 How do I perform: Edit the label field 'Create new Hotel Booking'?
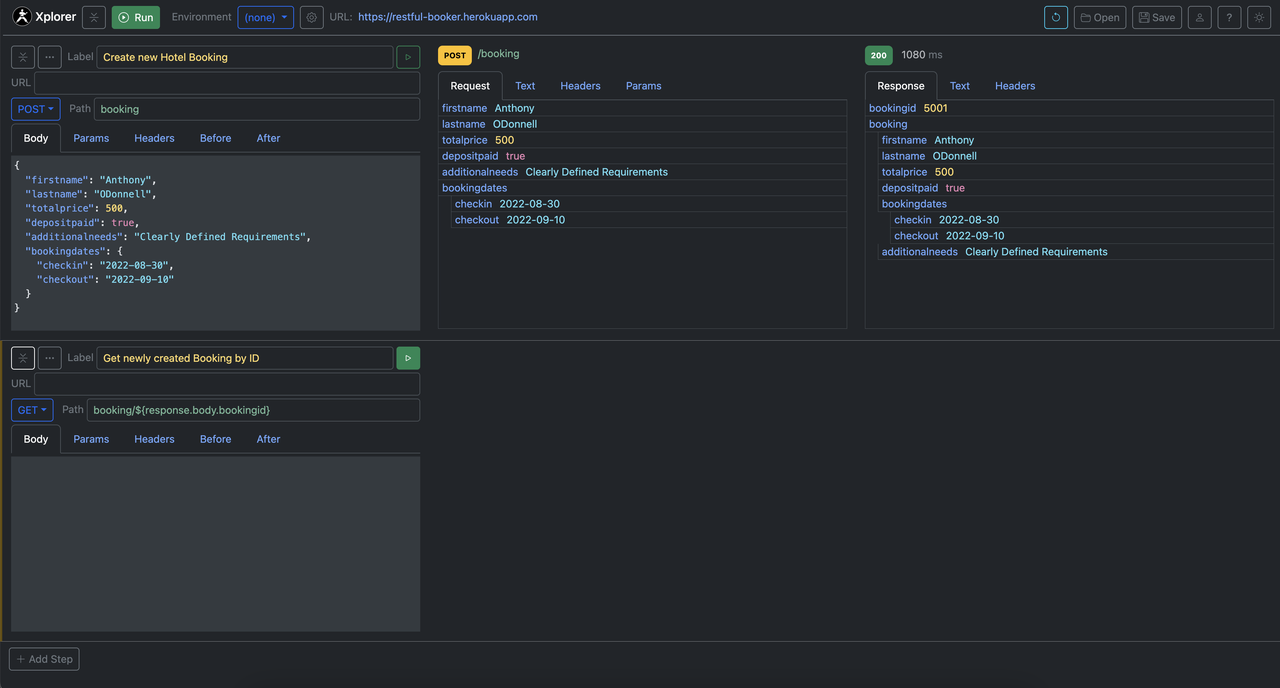pos(245,57)
